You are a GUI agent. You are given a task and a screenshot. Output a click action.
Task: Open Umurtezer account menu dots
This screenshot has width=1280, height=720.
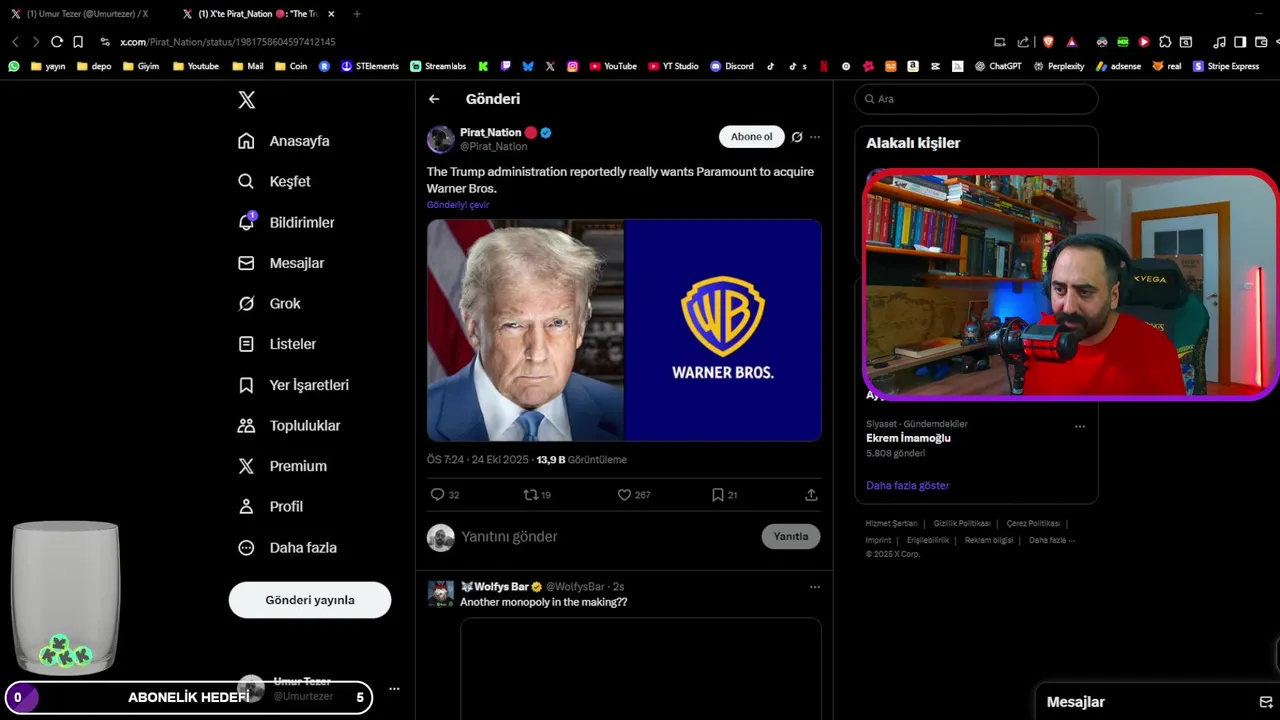tap(394, 689)
